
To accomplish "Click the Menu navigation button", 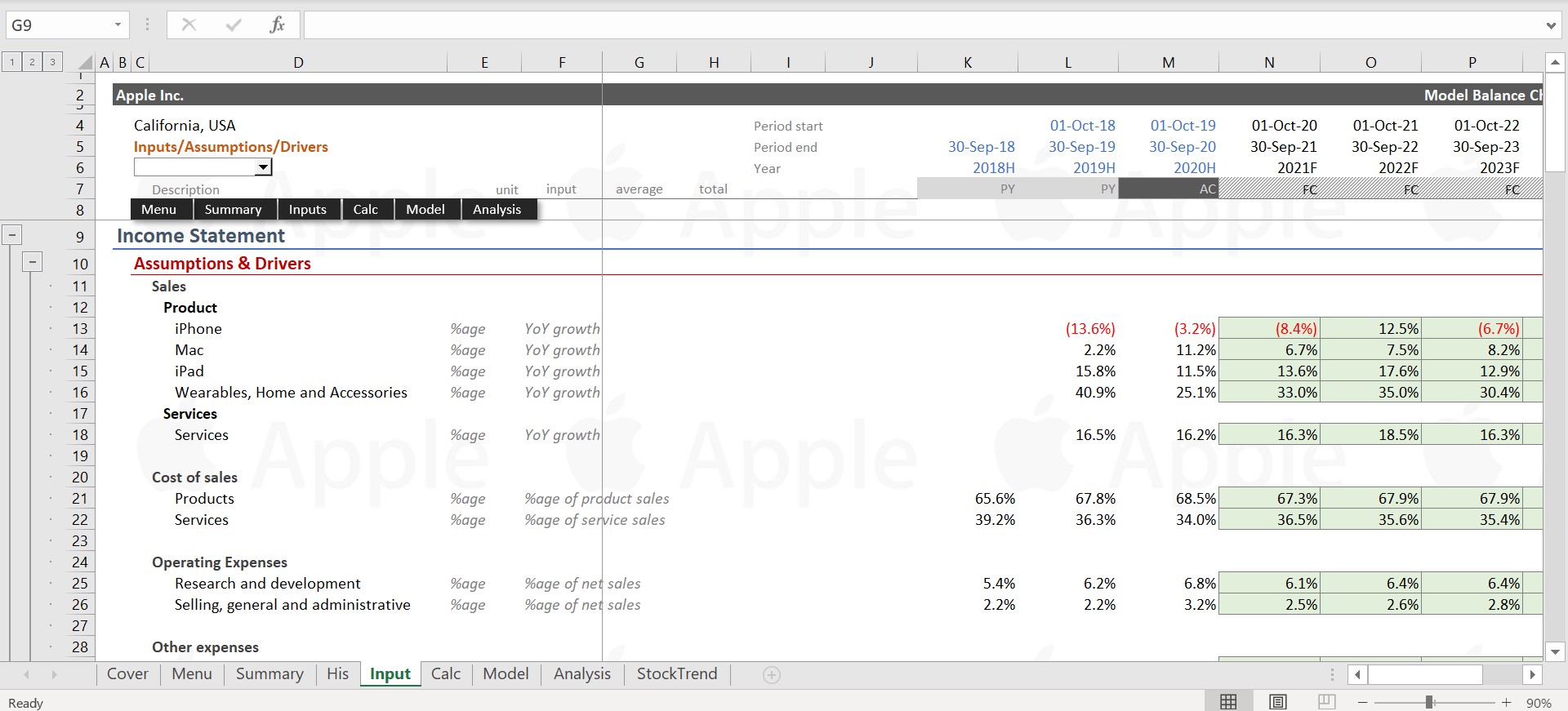I will [x=162, y=210].
